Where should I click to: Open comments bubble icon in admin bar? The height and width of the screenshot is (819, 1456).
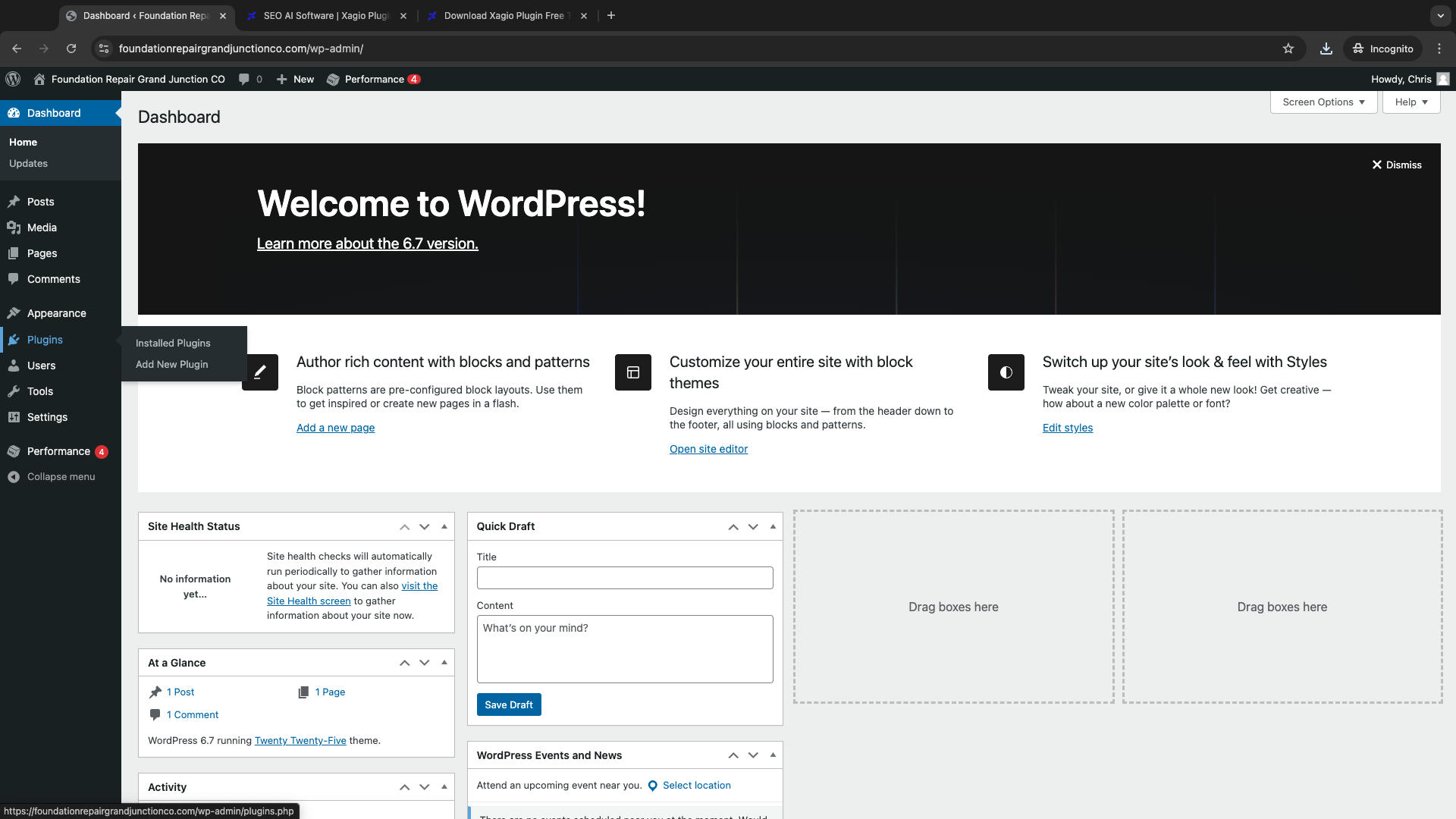tap(243, 79)
